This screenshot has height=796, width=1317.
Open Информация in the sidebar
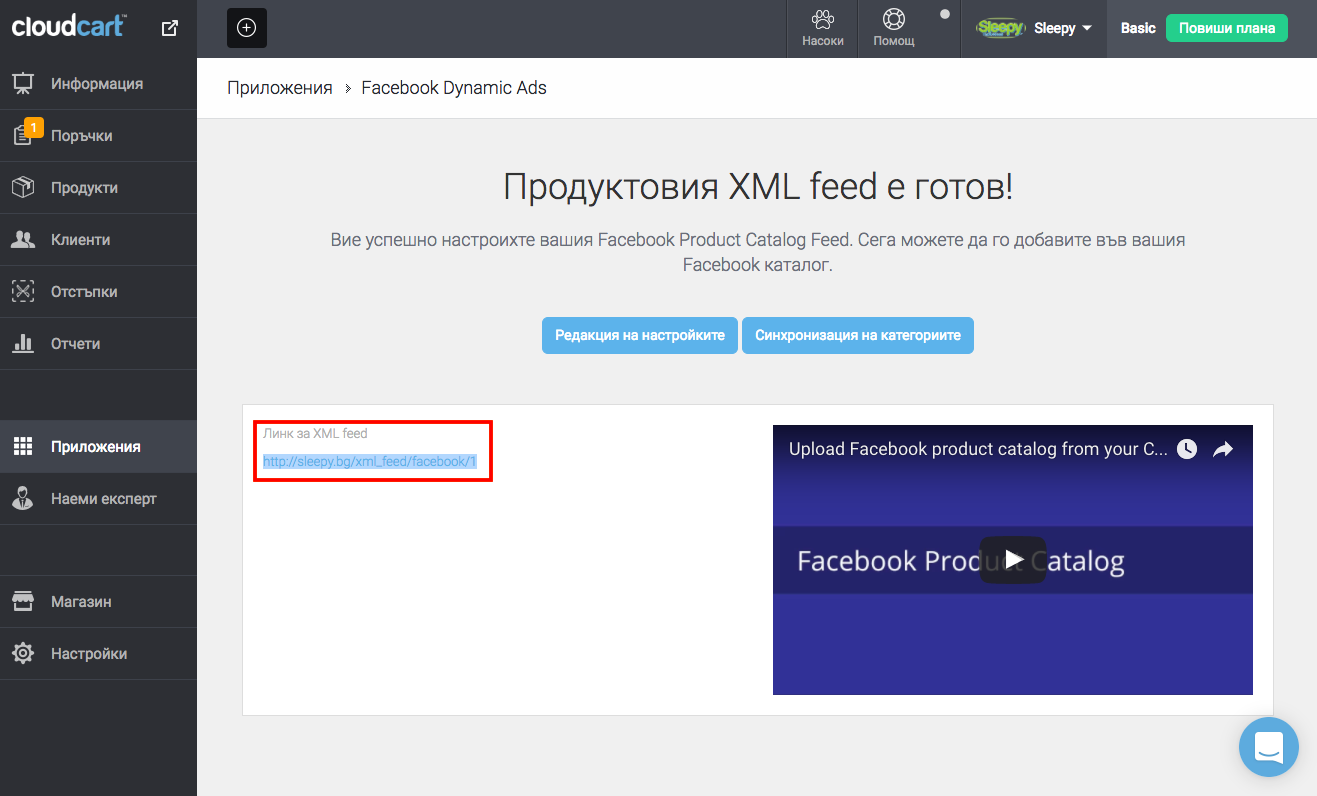tap(98, 84)
